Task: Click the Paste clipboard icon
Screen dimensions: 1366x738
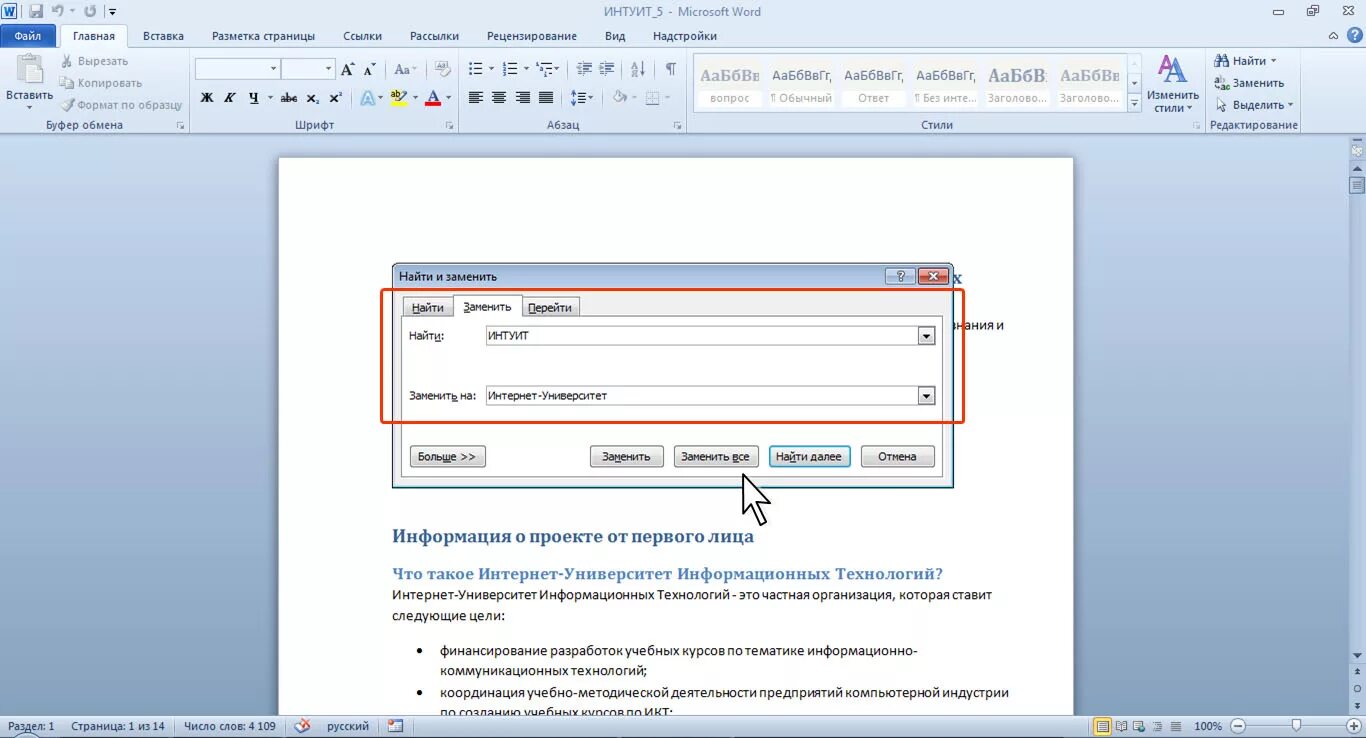Action: click(x=29, y=70)
